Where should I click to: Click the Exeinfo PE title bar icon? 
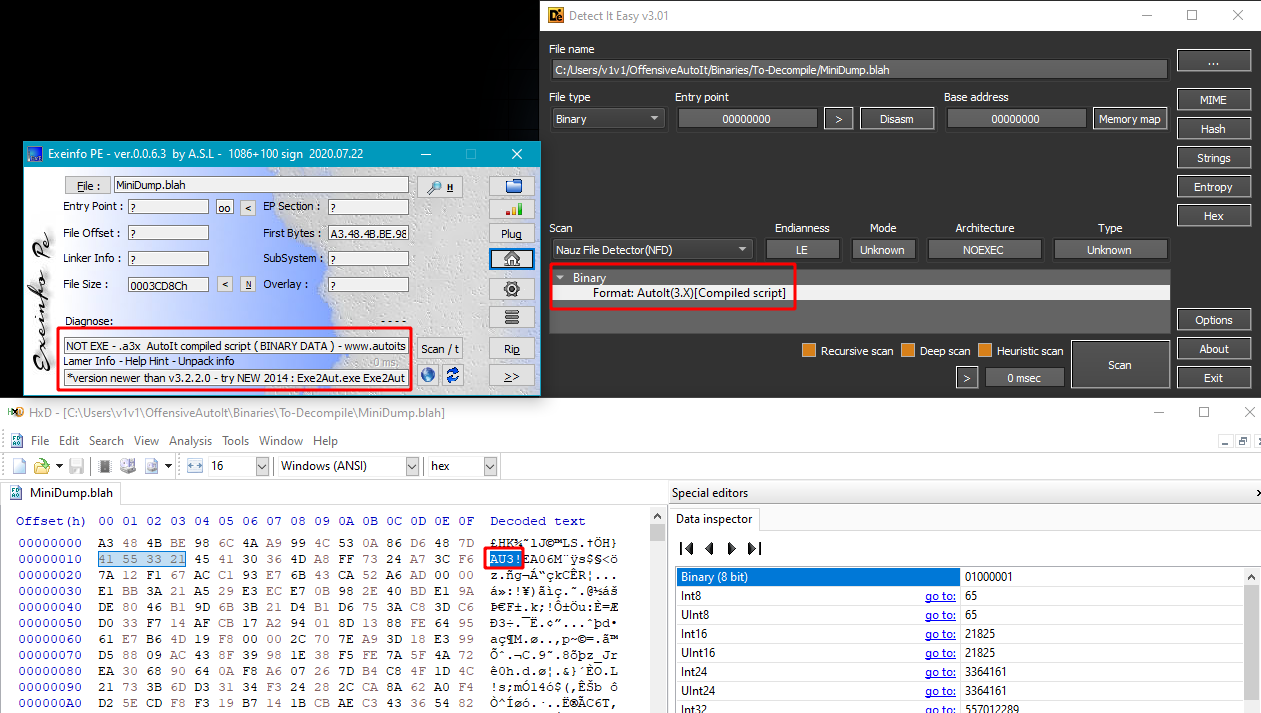click(35, 154)
